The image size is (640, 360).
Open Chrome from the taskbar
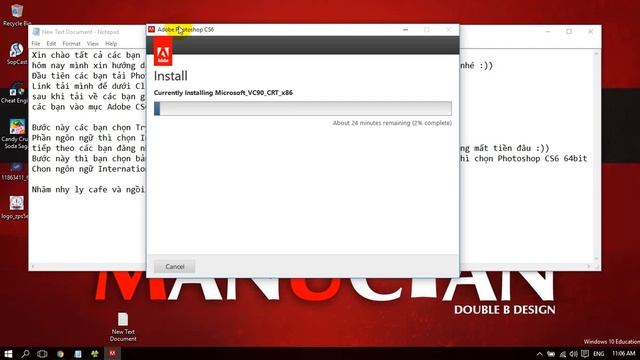pyautogui.click(x=60, y=353)
